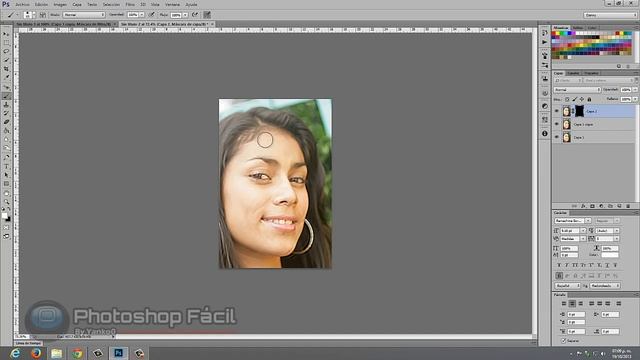Screen dimensions: 640x360
Task: Click a red swatch in the Muestras panel
Action: (x=555, y=33)
